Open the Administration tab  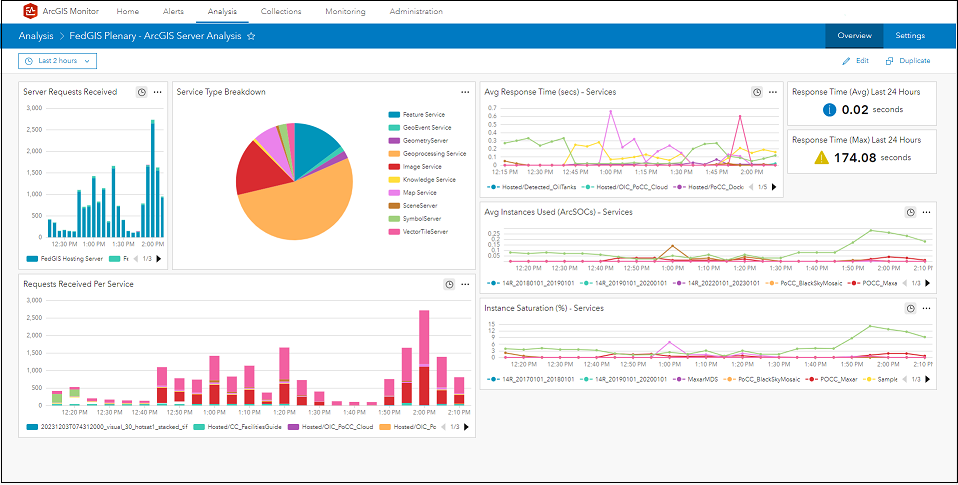tap(416, 12)
